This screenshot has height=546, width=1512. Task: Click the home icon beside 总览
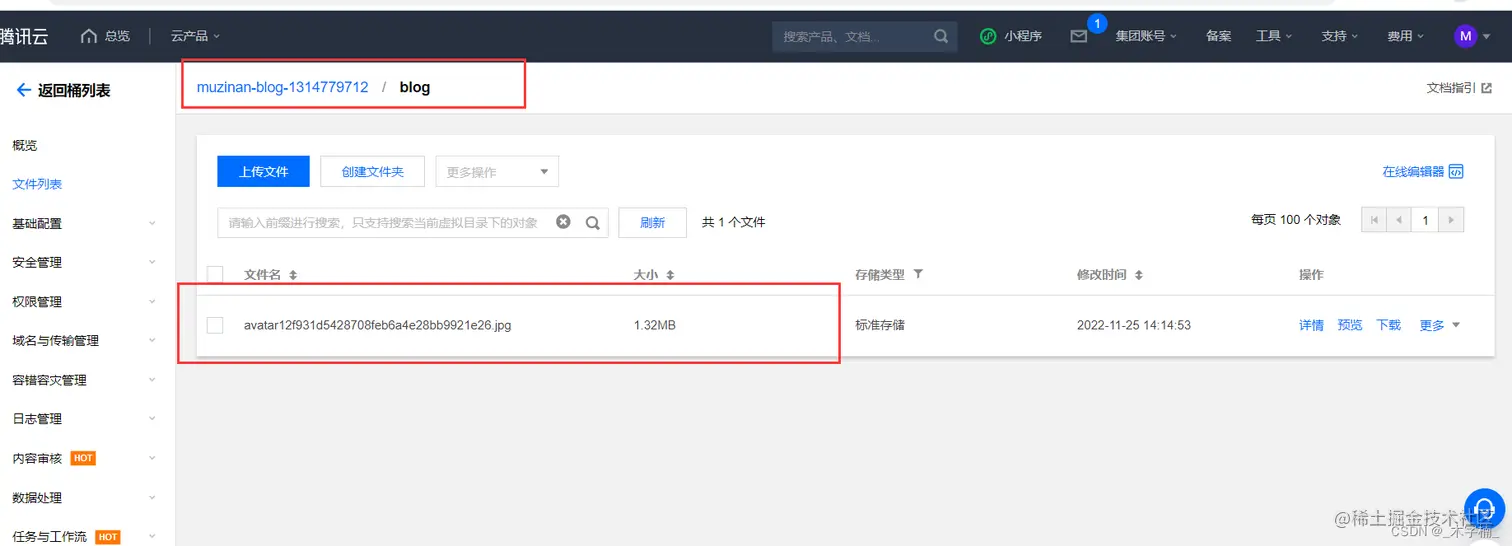(89, 36)
